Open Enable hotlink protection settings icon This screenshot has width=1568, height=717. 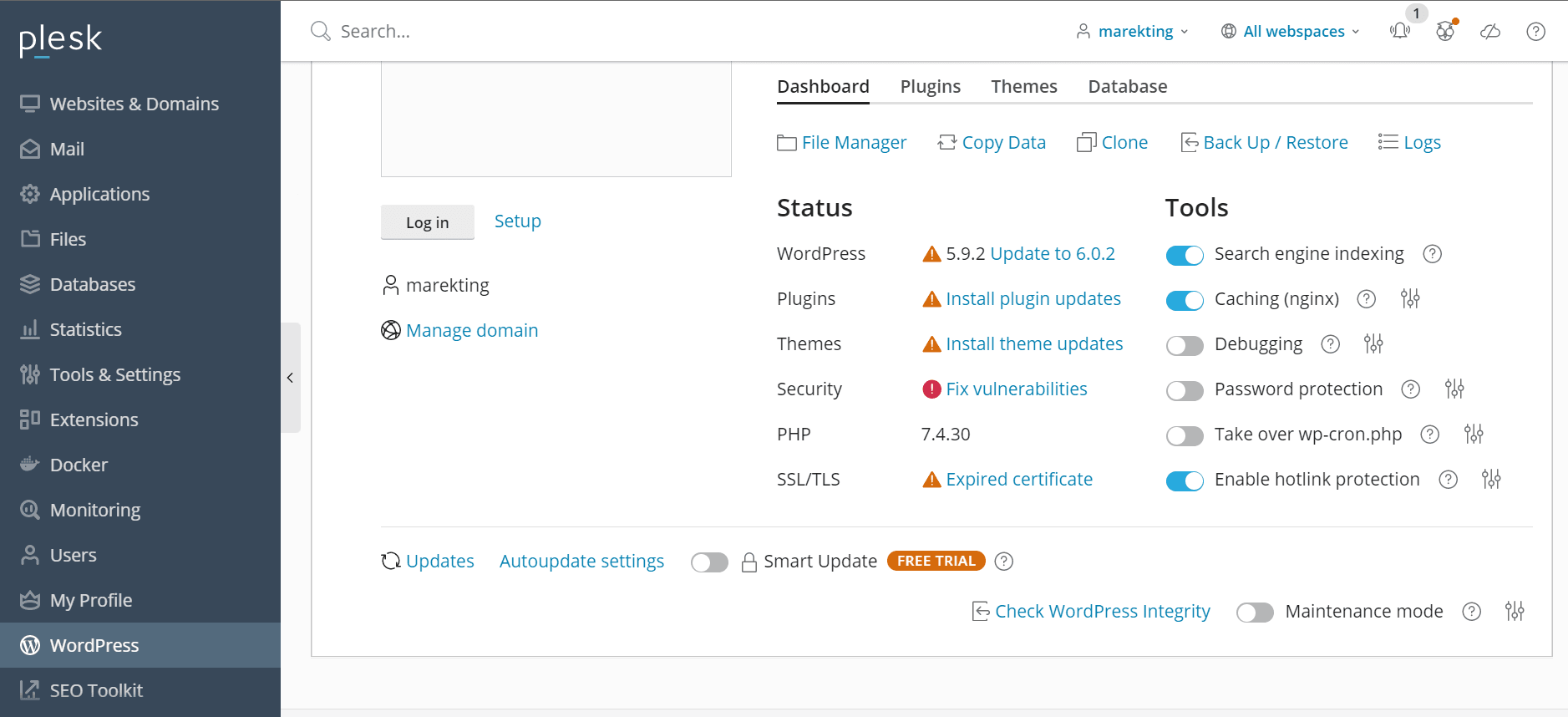(1491, 480)
